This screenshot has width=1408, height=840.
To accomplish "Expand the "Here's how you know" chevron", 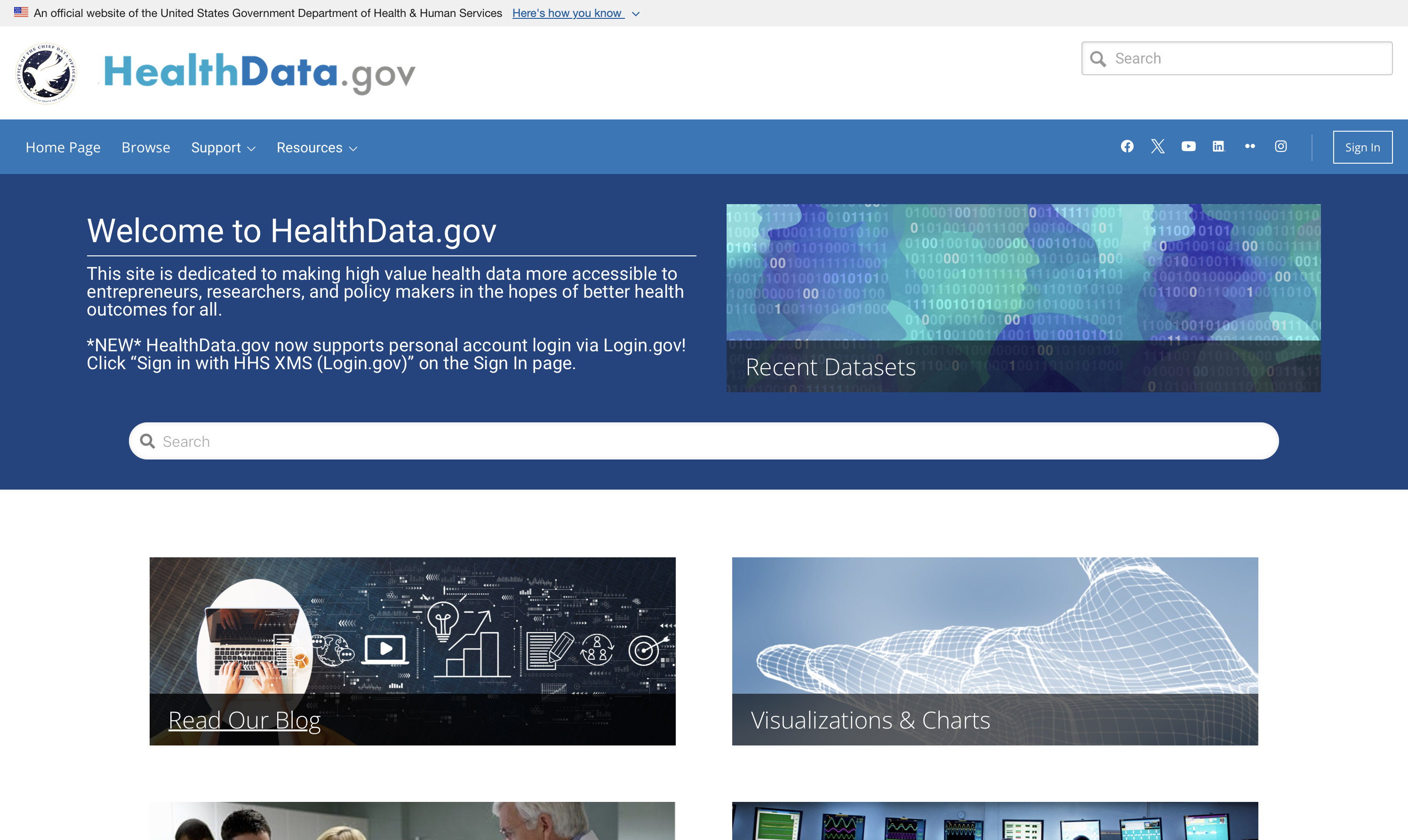I will point(635,14).
